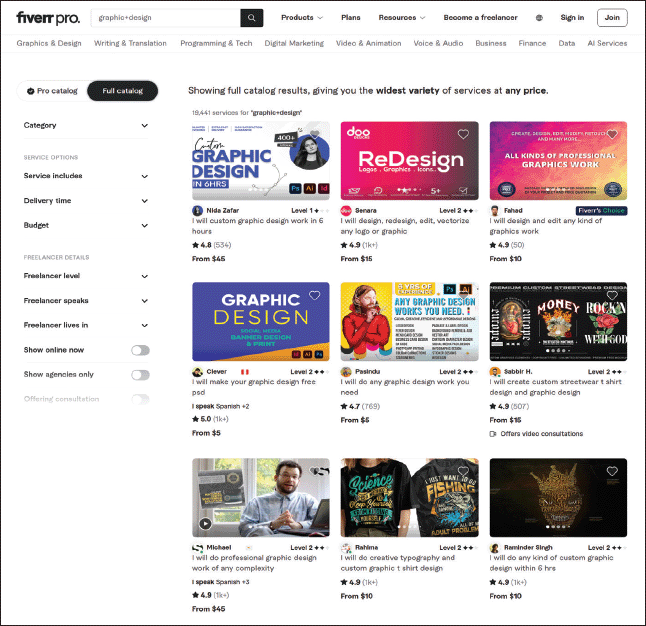Open the Finance category
The image size is (646, 626).
click(x=532, y=43)
